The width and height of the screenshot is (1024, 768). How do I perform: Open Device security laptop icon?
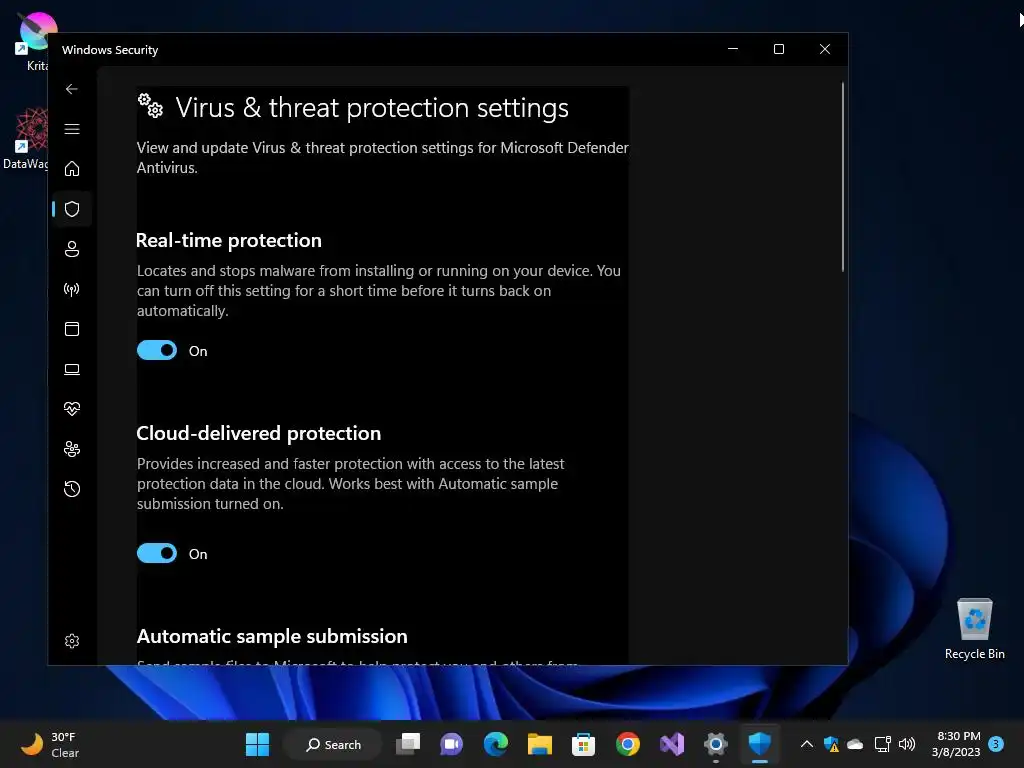[72, 369]
